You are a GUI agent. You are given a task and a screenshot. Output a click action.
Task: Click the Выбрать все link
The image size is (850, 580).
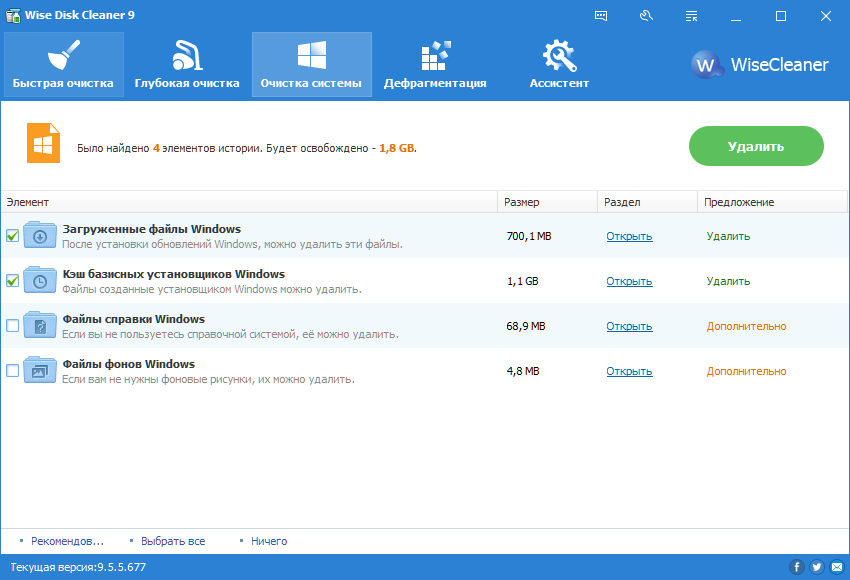173,541
